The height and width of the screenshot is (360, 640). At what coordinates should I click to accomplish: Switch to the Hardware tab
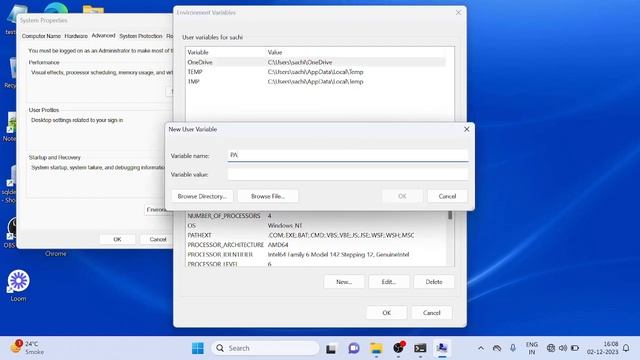pos(76,36)
